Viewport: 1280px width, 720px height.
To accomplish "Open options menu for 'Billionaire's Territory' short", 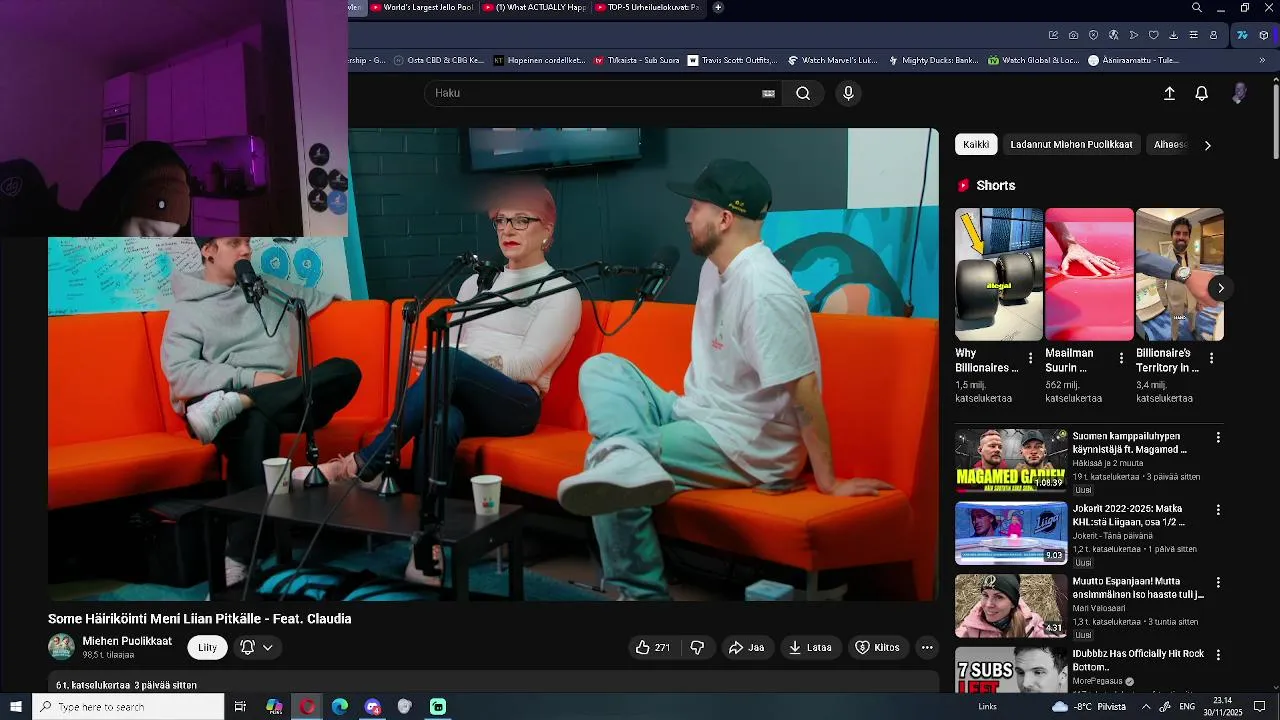I will tap(1211, 358).
